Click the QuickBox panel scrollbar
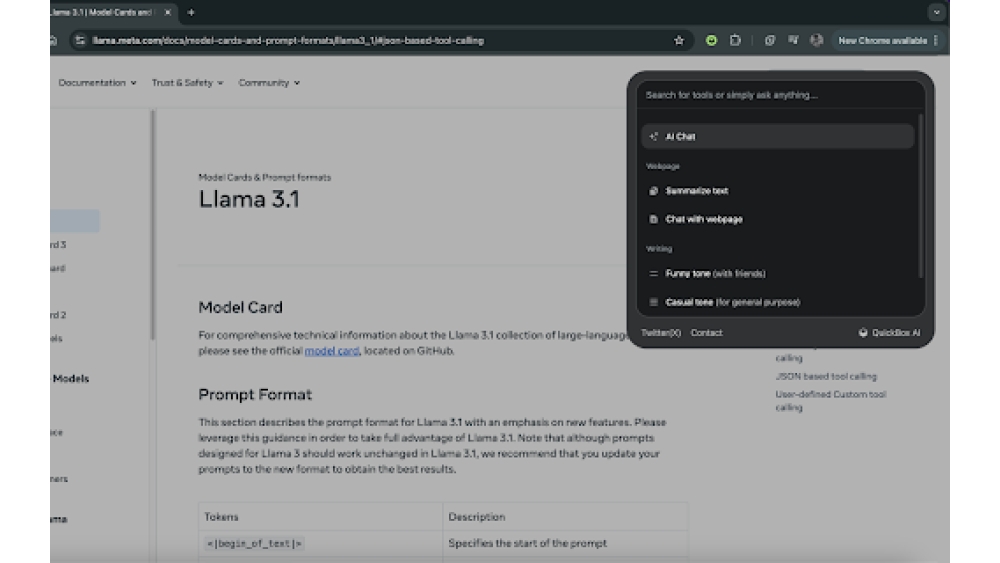 pyautogui.click(x=920, y=196)
